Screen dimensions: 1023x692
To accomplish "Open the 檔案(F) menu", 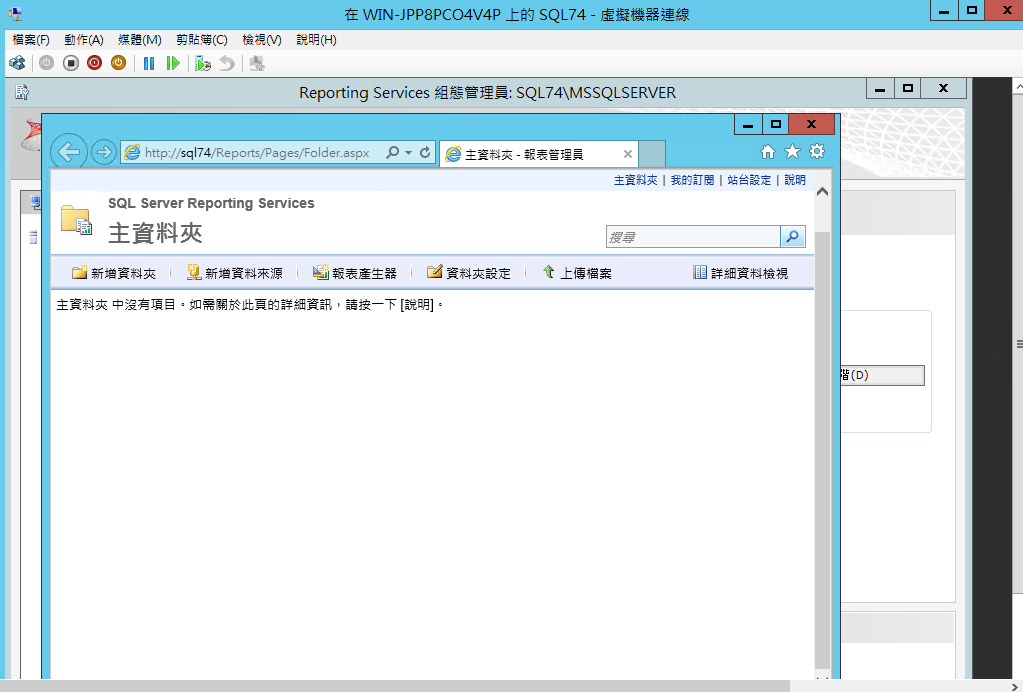I will coord(31,40).
